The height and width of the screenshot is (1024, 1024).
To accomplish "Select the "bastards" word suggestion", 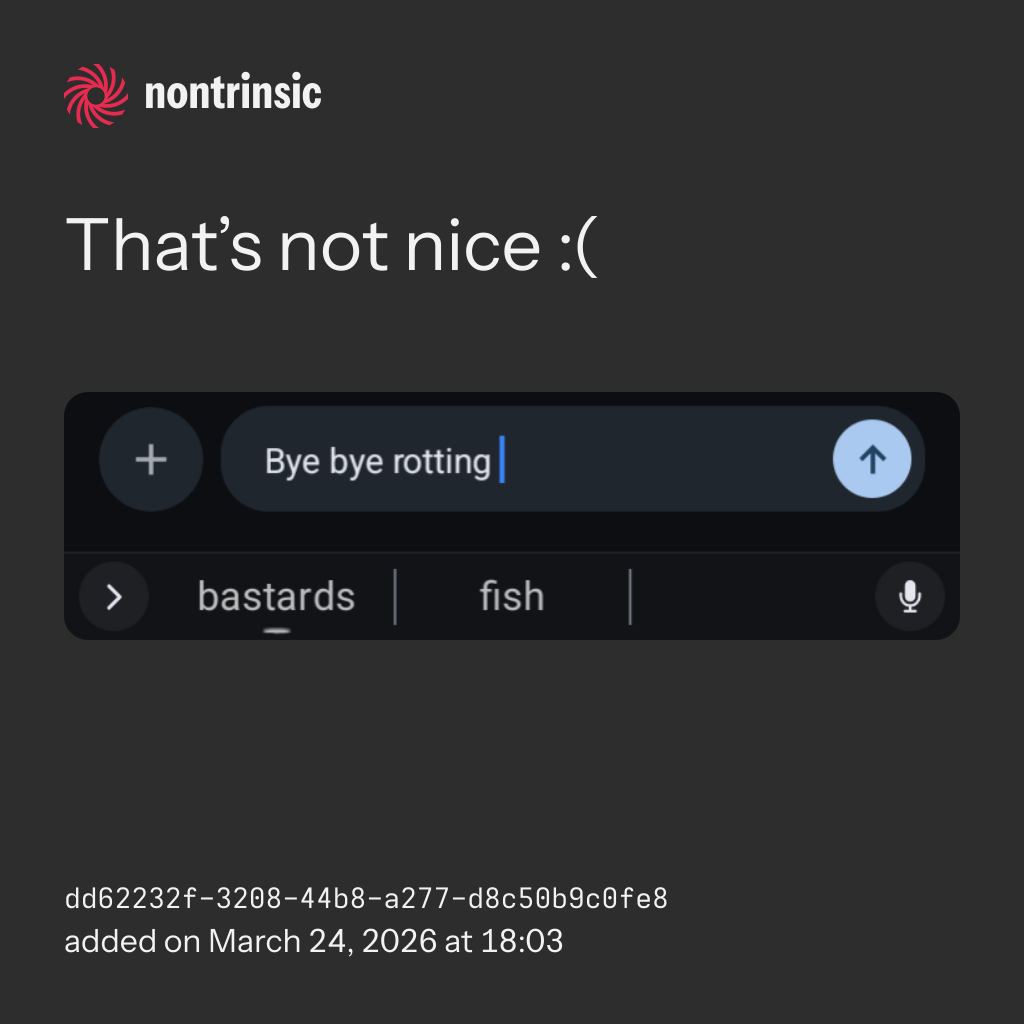I will 276,597.
